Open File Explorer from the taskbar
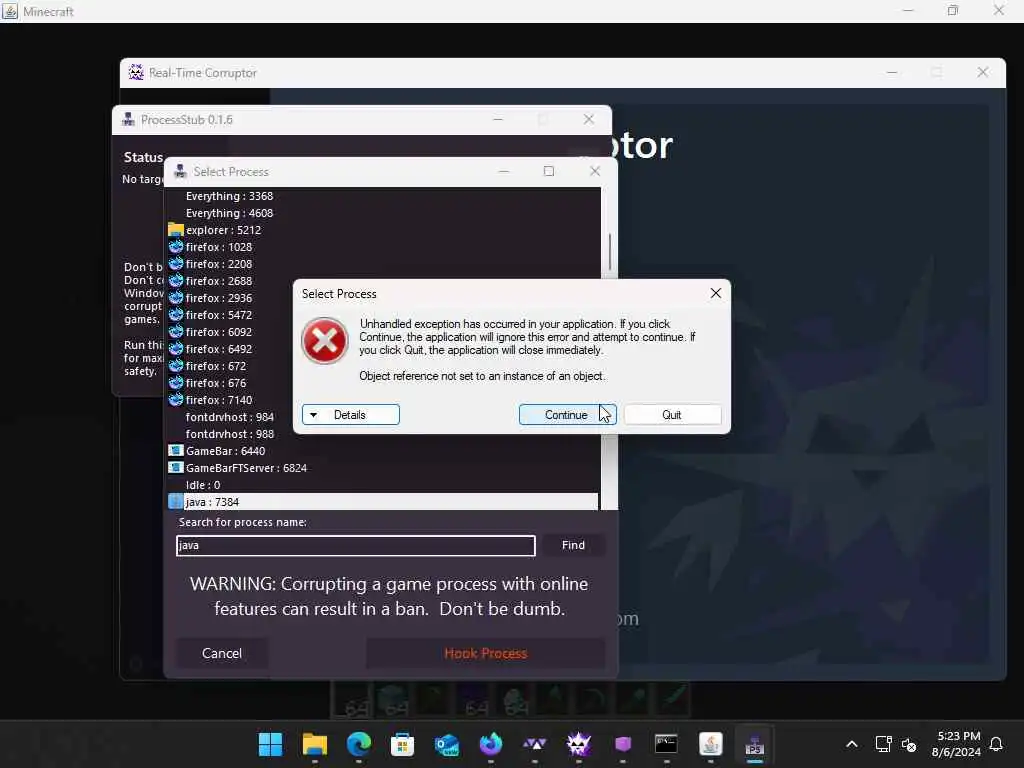The image size is (1024, 768). click(x=315, y=744)
